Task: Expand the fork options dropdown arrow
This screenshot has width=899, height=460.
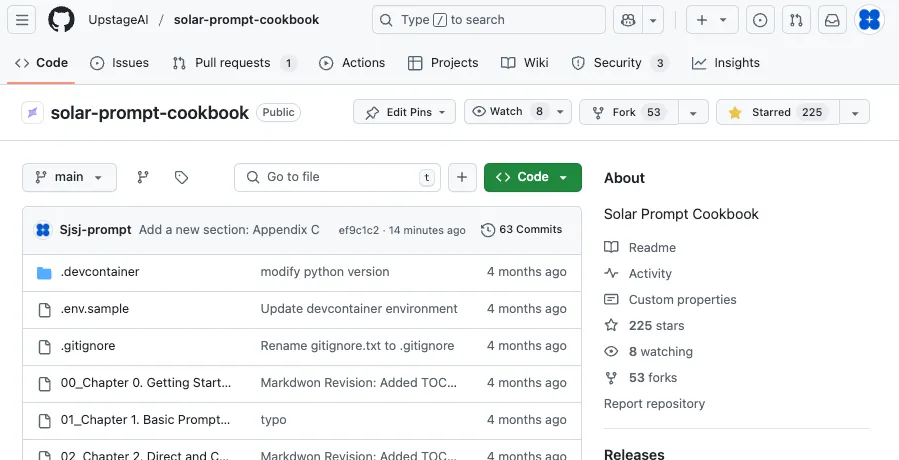Action: coord(694,112)
